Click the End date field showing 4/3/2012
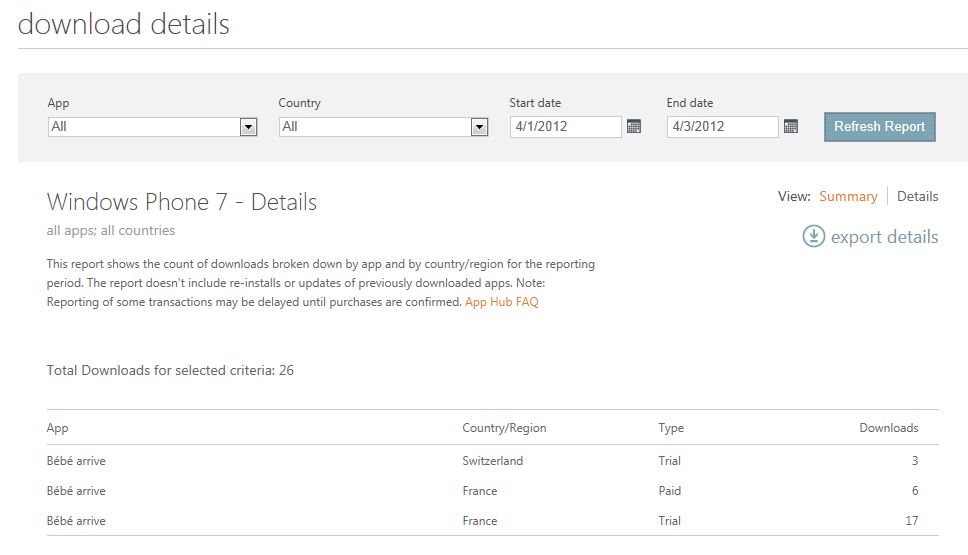The width and height of the screenshot is (968, 555). point(722,127)
